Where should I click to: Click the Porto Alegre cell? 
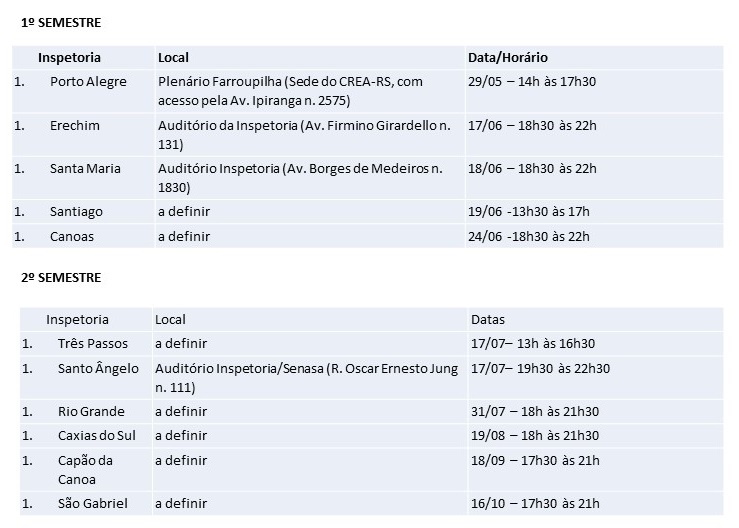pyautogui.click(x=88, y=82)
